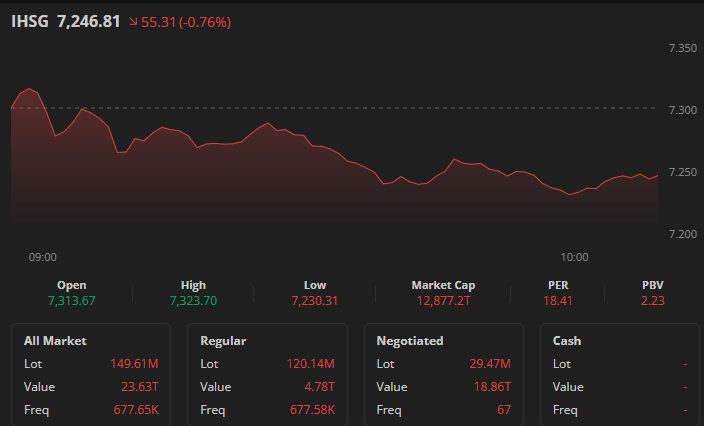
Task: Click the dashed previous-close reference line
Action: [334, 108]
